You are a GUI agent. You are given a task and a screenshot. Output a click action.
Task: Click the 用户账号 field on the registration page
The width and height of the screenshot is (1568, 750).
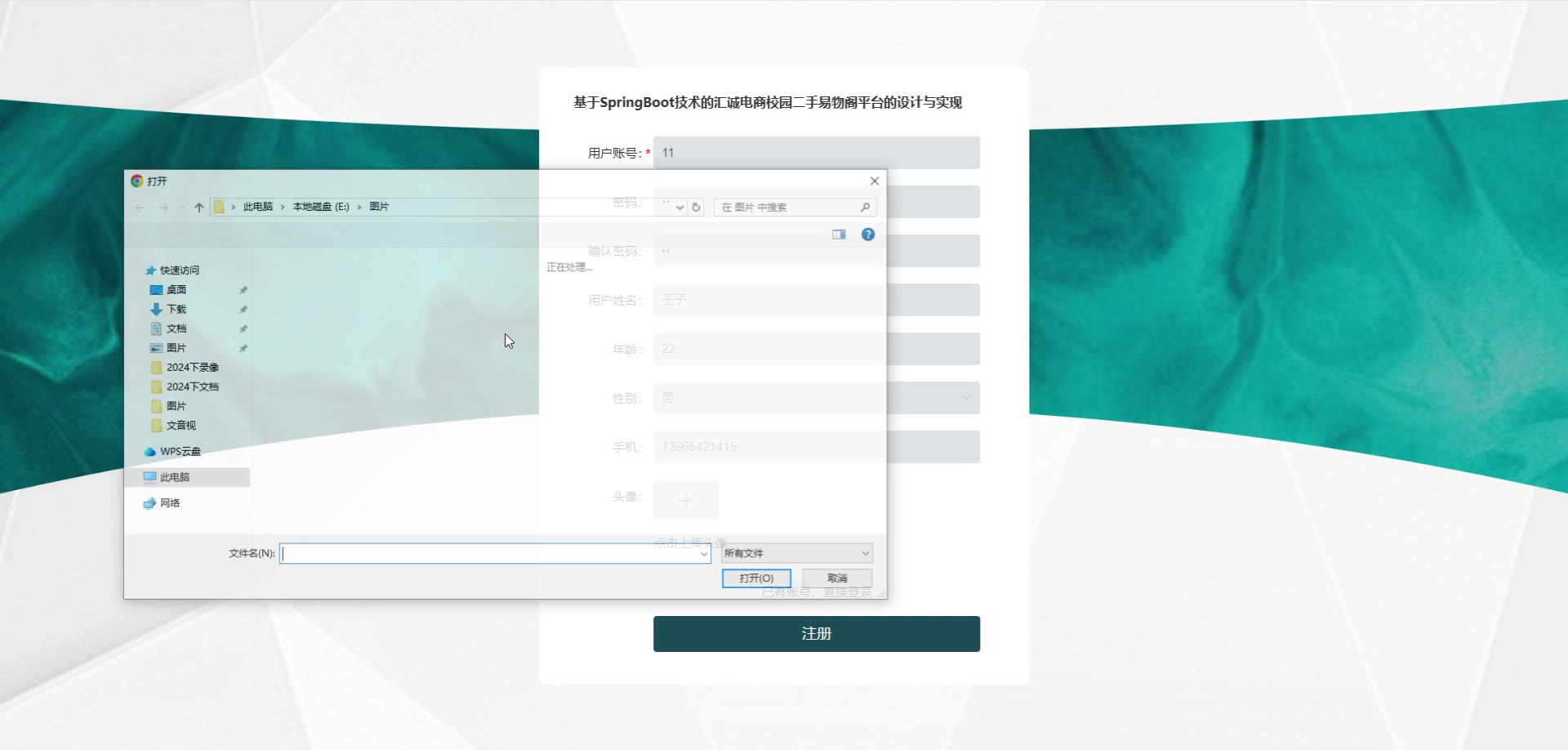pyautogui.click(x=817, y=153)
